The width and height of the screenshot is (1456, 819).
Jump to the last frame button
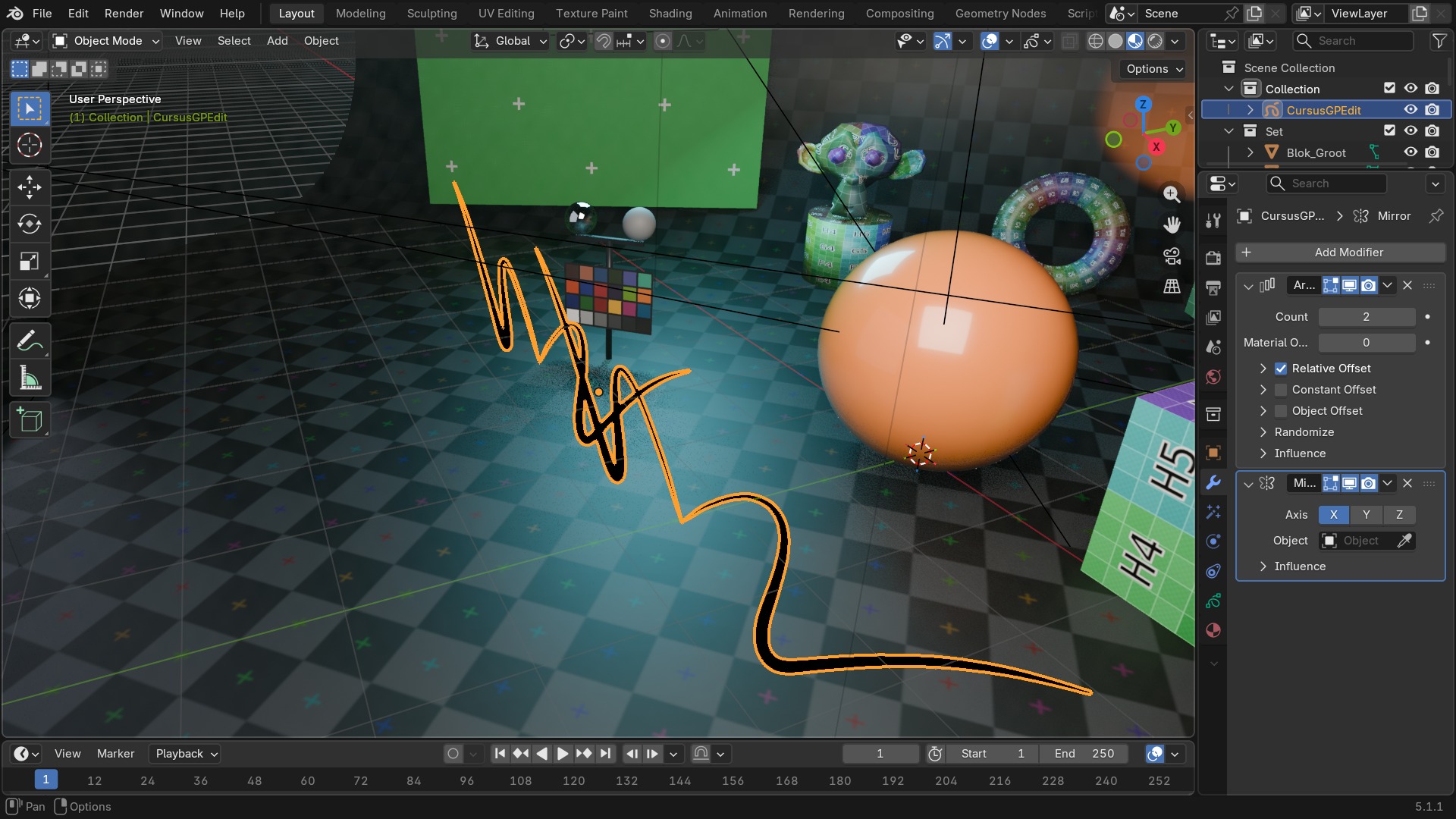point(604,754)
